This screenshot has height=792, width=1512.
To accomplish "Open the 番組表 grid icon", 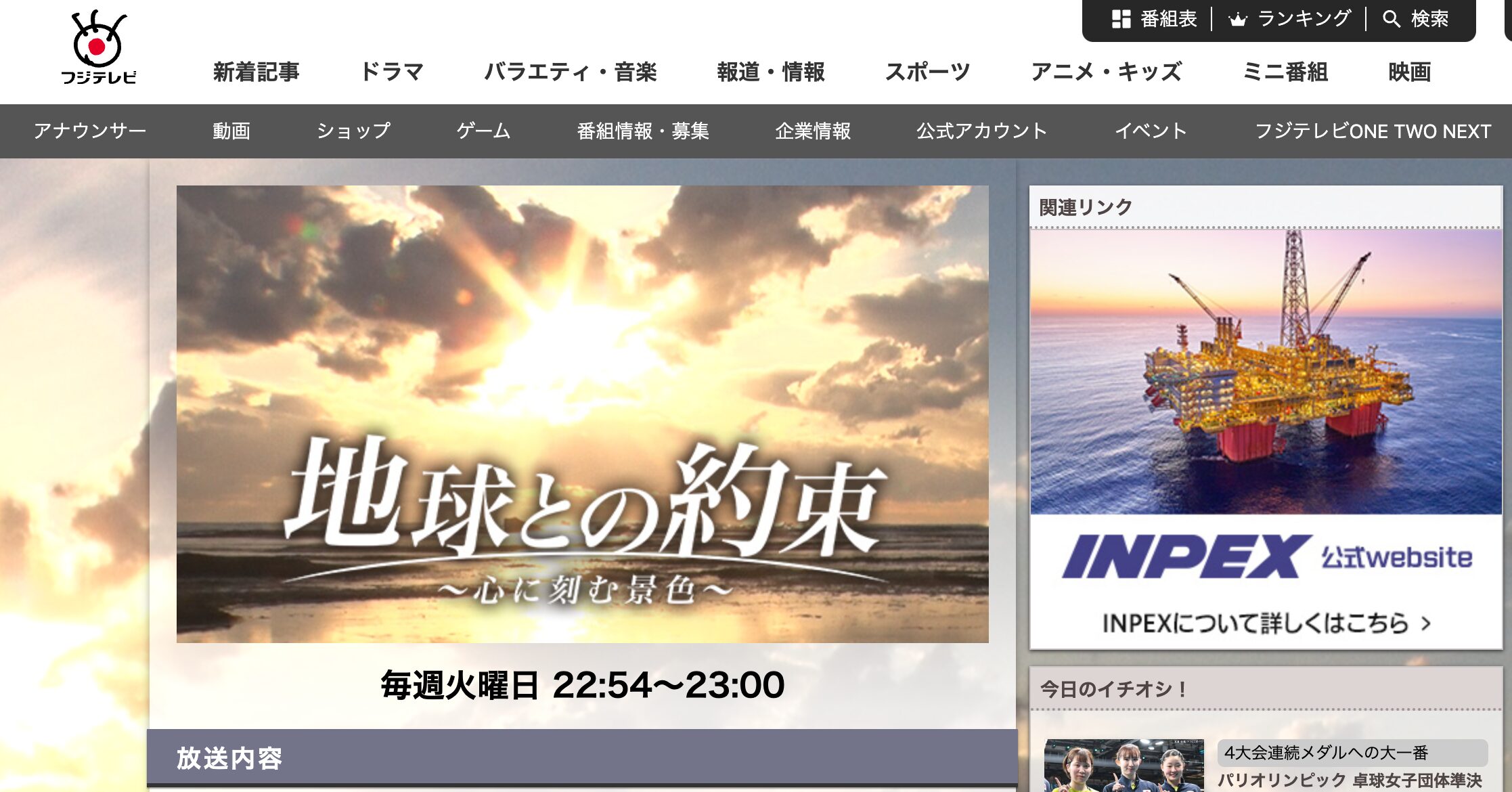I will 1123,20.
